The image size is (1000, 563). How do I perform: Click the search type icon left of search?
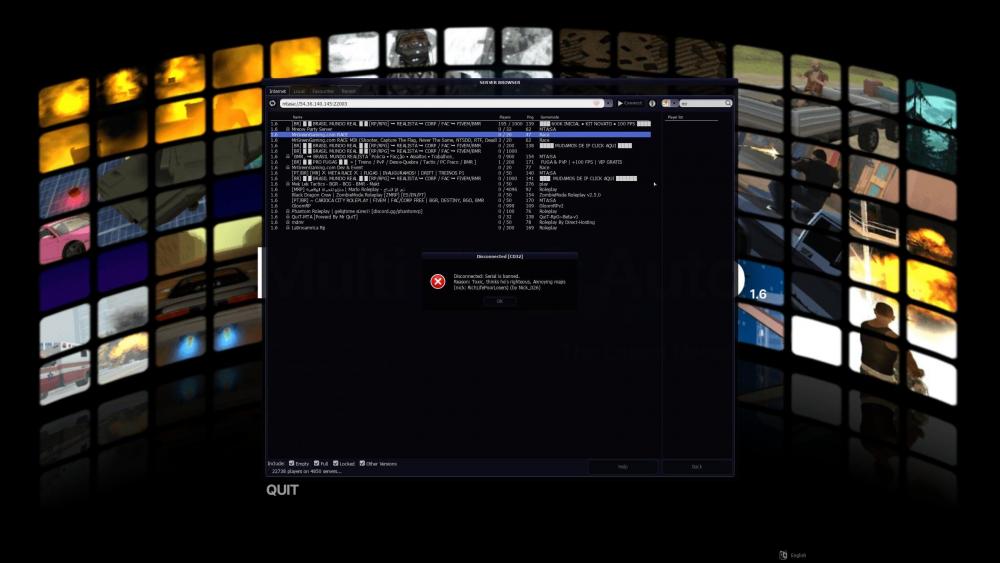pyautogui.click(x=666, y=103)
